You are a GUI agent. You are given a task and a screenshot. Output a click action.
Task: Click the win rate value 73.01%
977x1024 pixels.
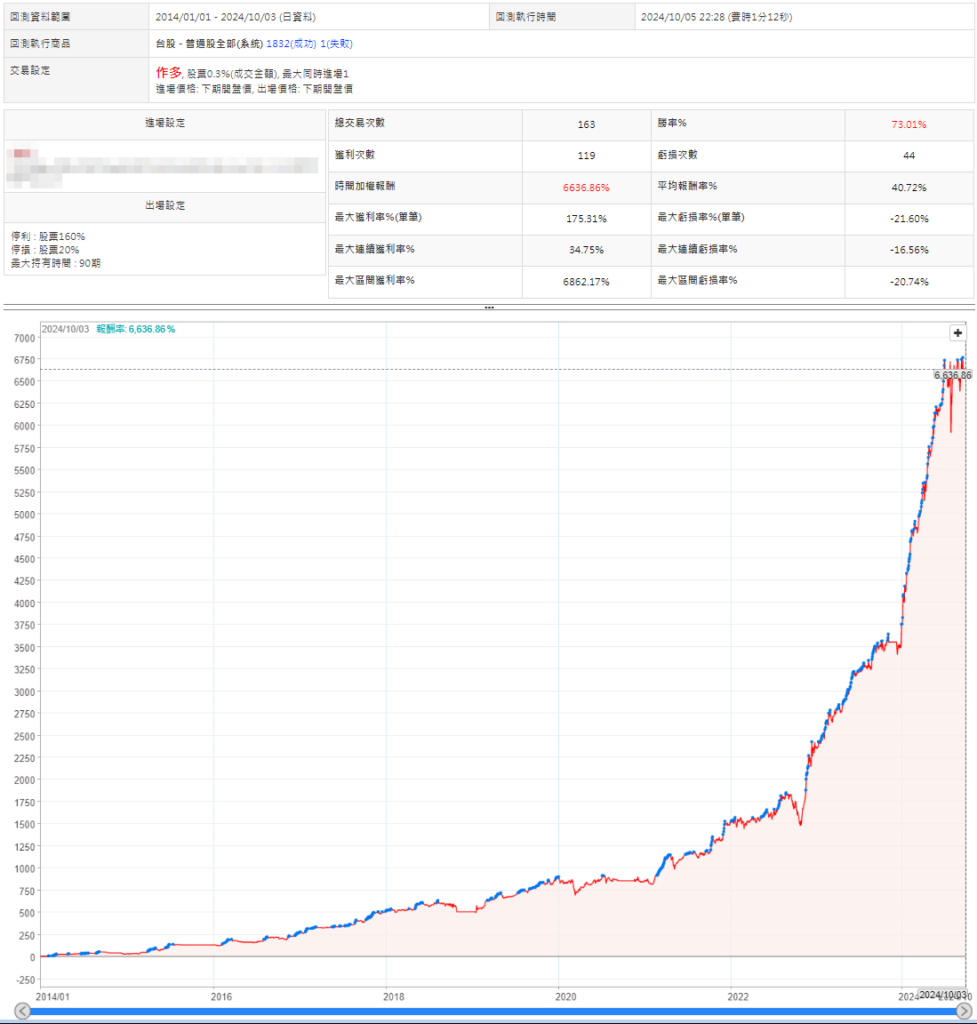[x=909, y=124]
